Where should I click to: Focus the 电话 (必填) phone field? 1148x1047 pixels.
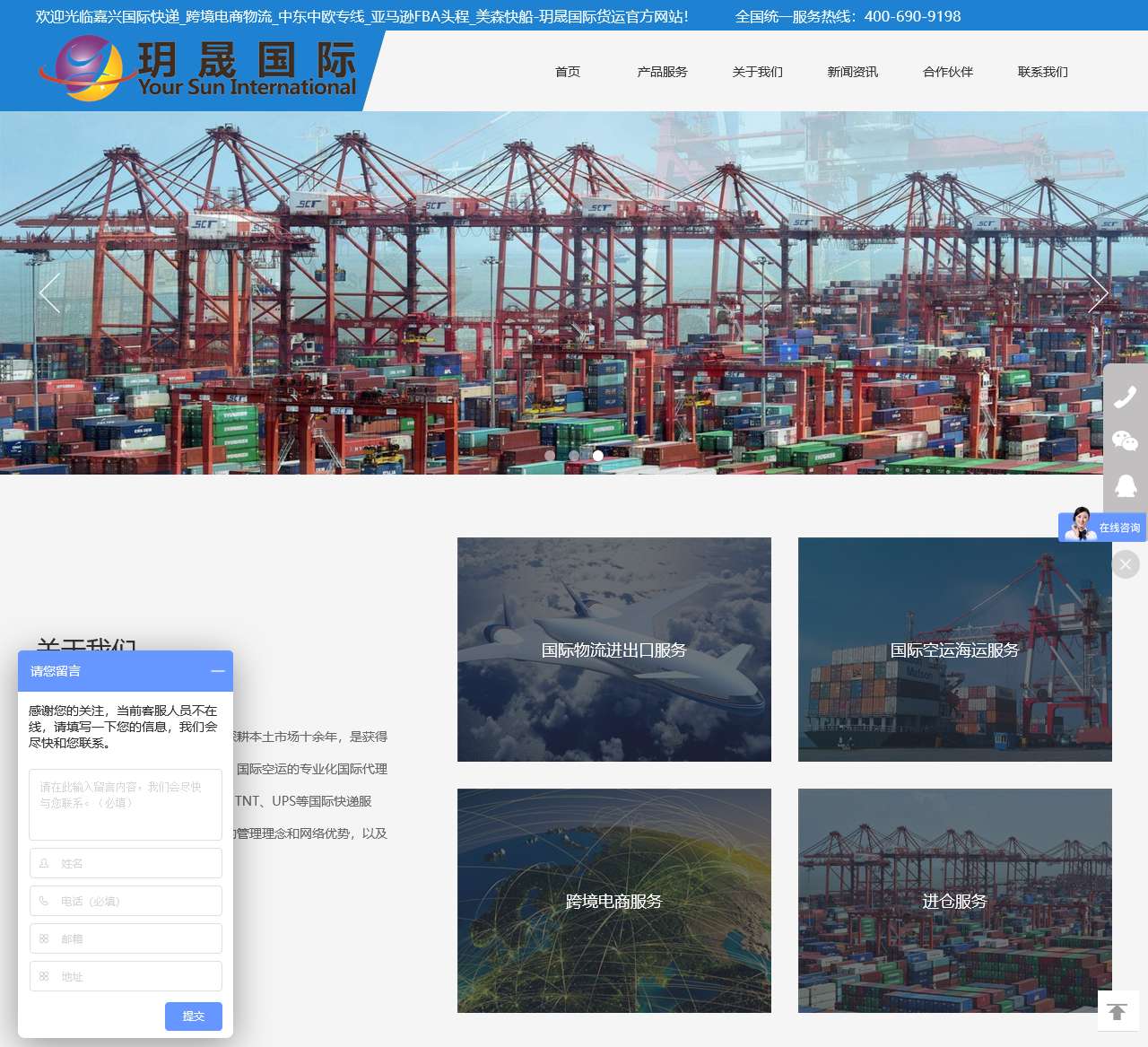pos(126,901)
